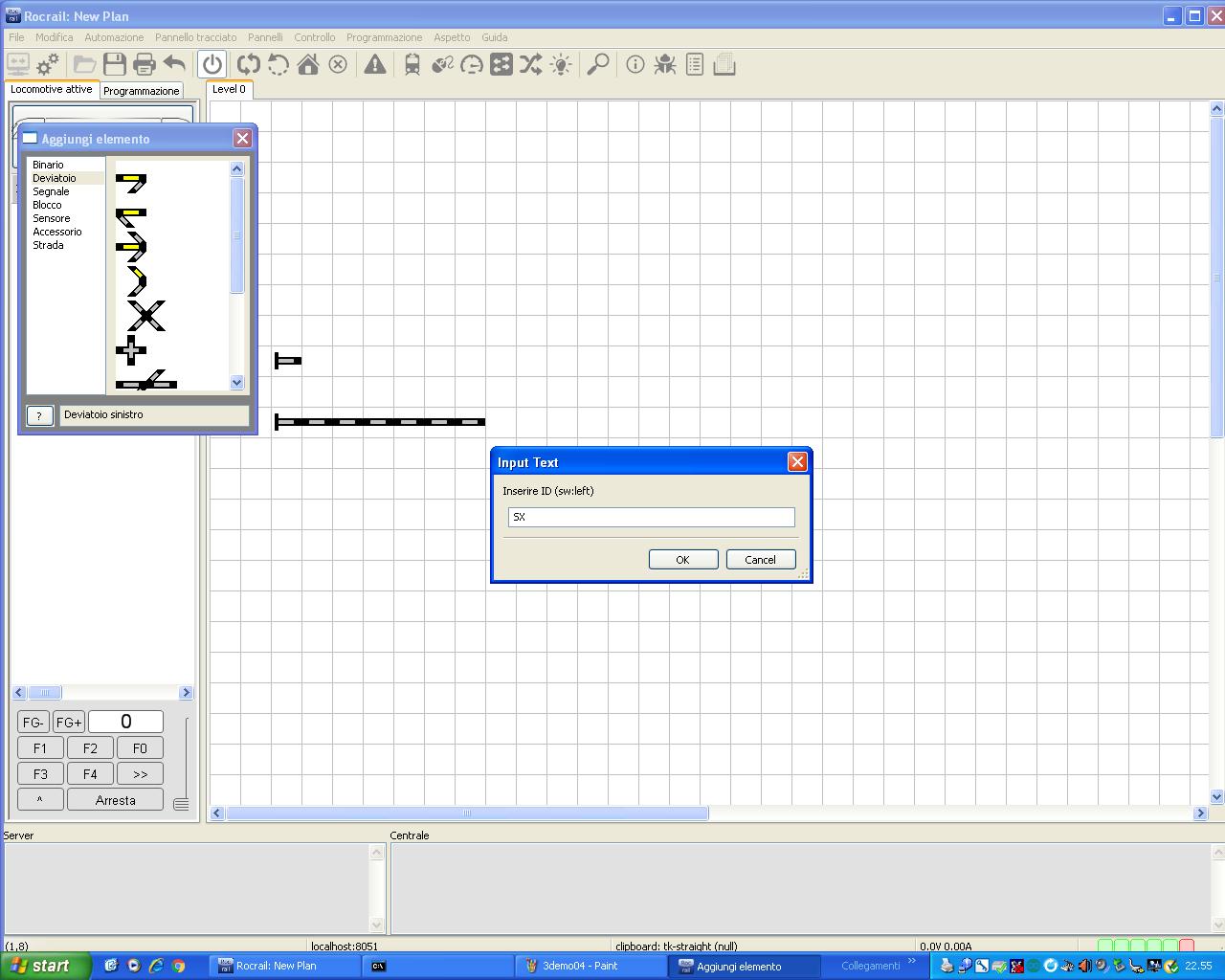1225x980 pixels.
Task: Click the F1 function button
Action: tap(40, 748)
